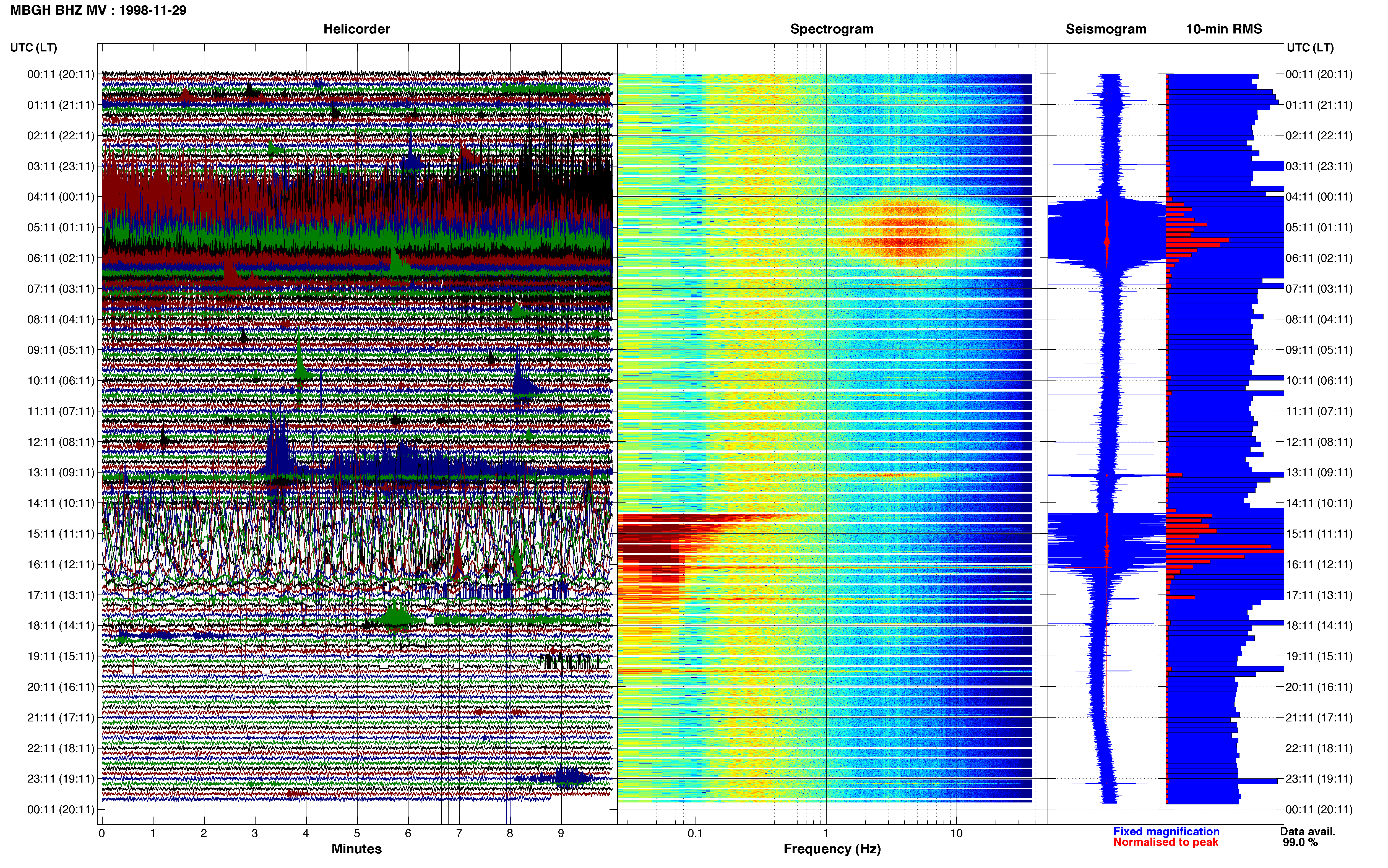Click the Data avail. label
The width and height of the screenshot is (1388, 868).
[1308, 831]
